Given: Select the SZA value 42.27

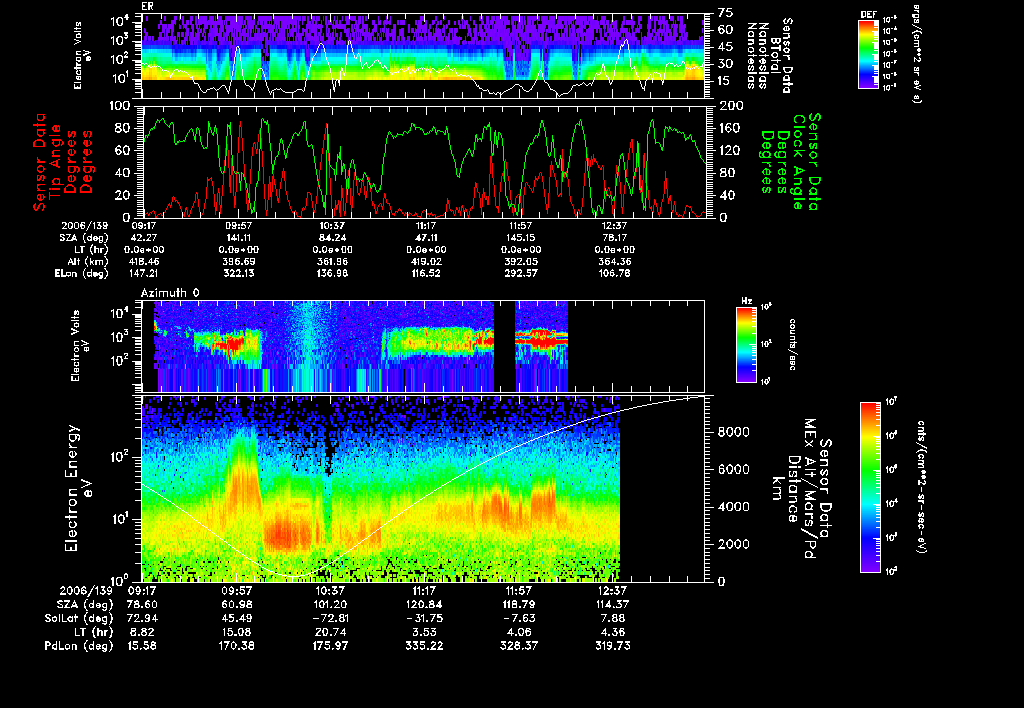Looking at the screenshot, I should 144,238.
